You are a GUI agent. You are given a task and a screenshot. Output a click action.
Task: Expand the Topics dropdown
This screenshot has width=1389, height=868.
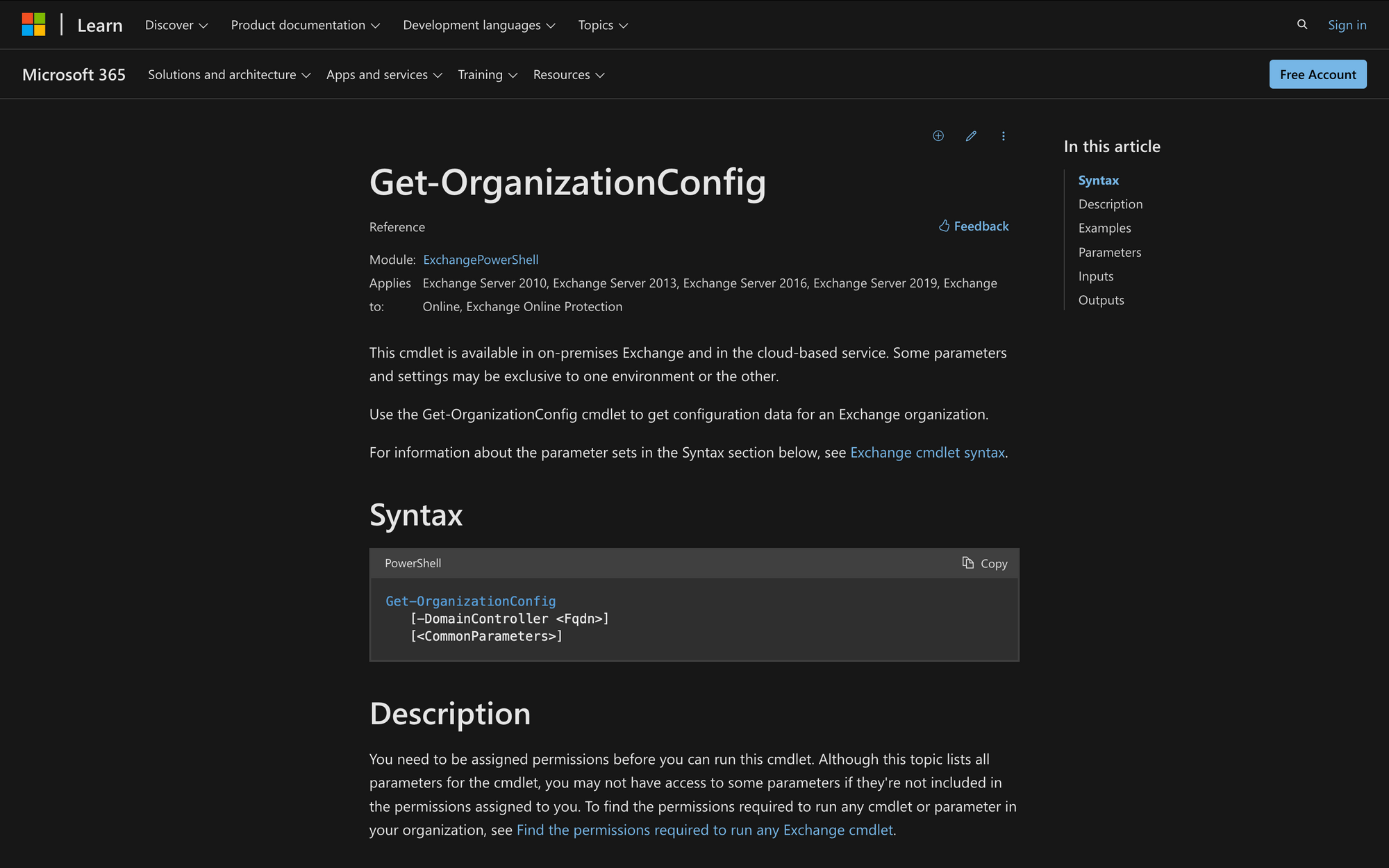pos(603,25)
